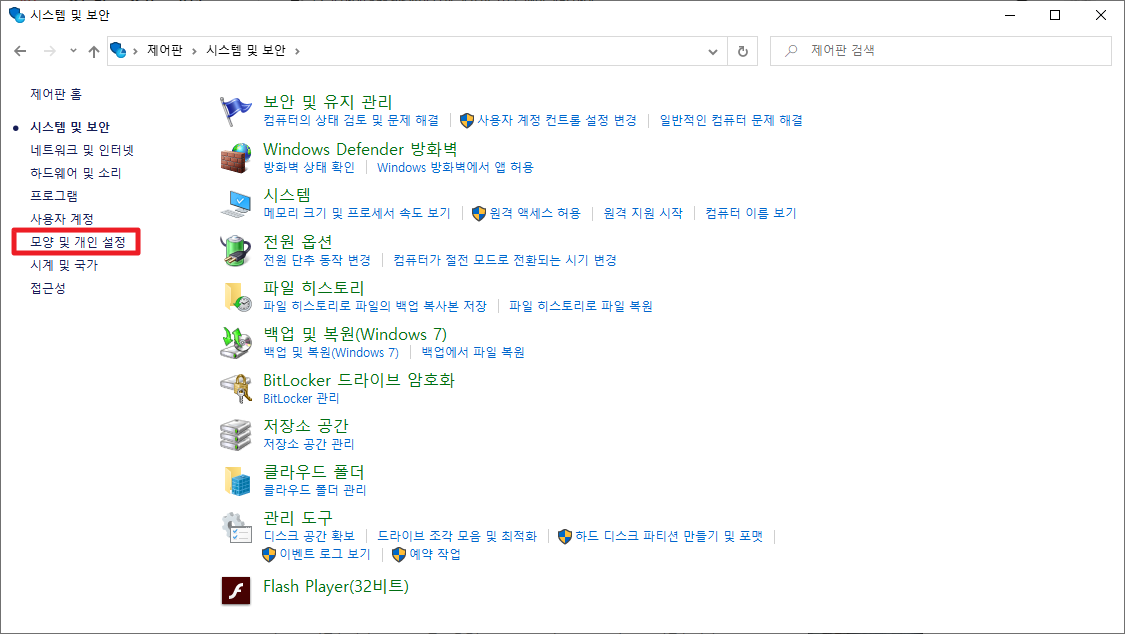1125x634 pixels.
Task: Click 파일 히스토리로 파일 복원
Action: coord(580,306)
